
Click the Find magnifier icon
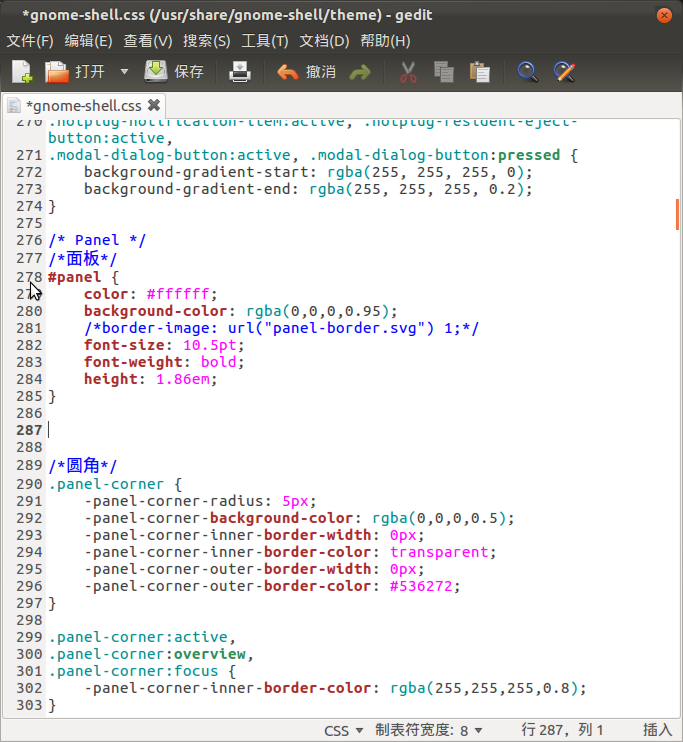click(527, 72)
